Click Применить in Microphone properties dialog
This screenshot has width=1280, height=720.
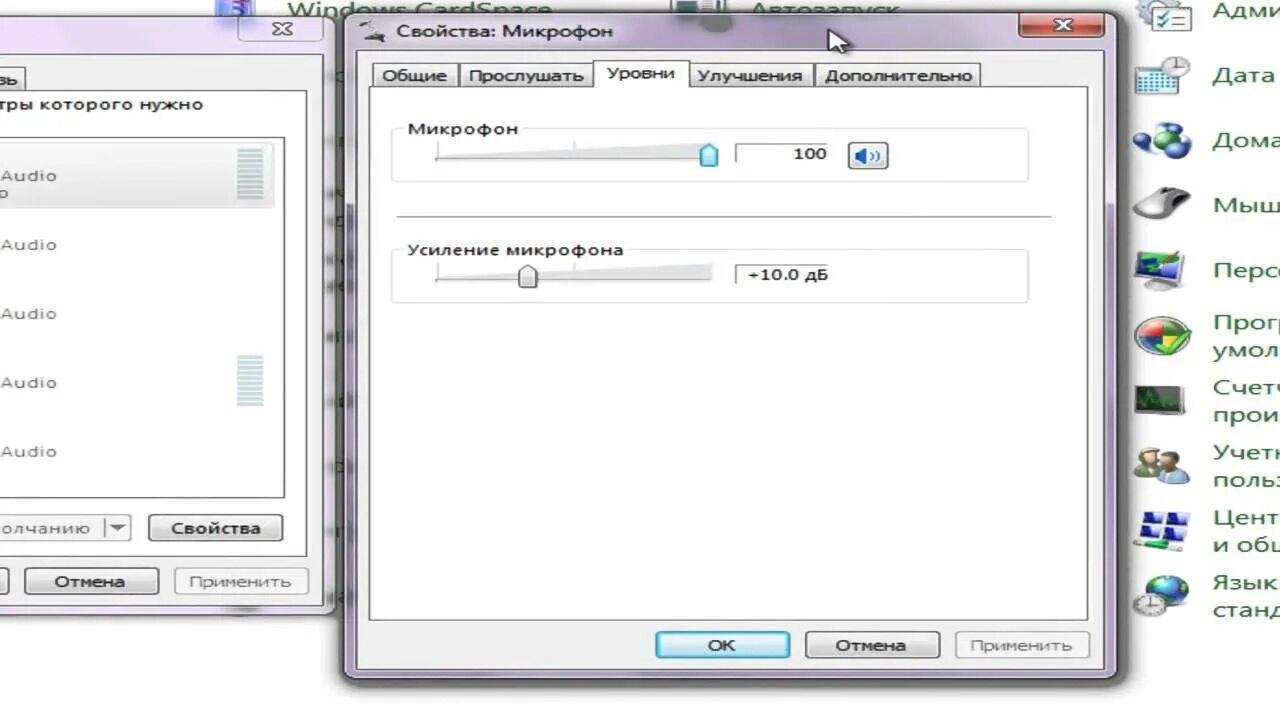1020,645
